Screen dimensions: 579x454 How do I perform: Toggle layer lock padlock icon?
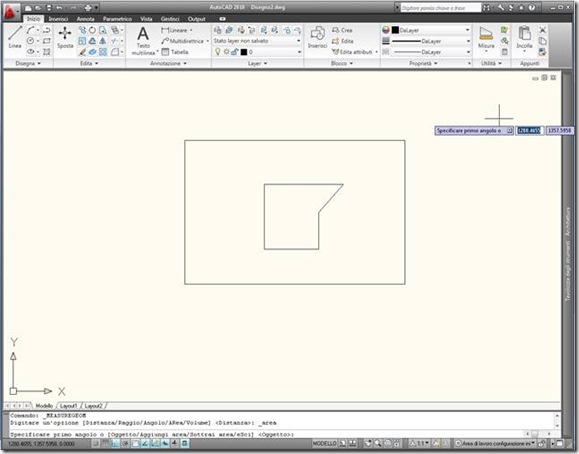234,52
